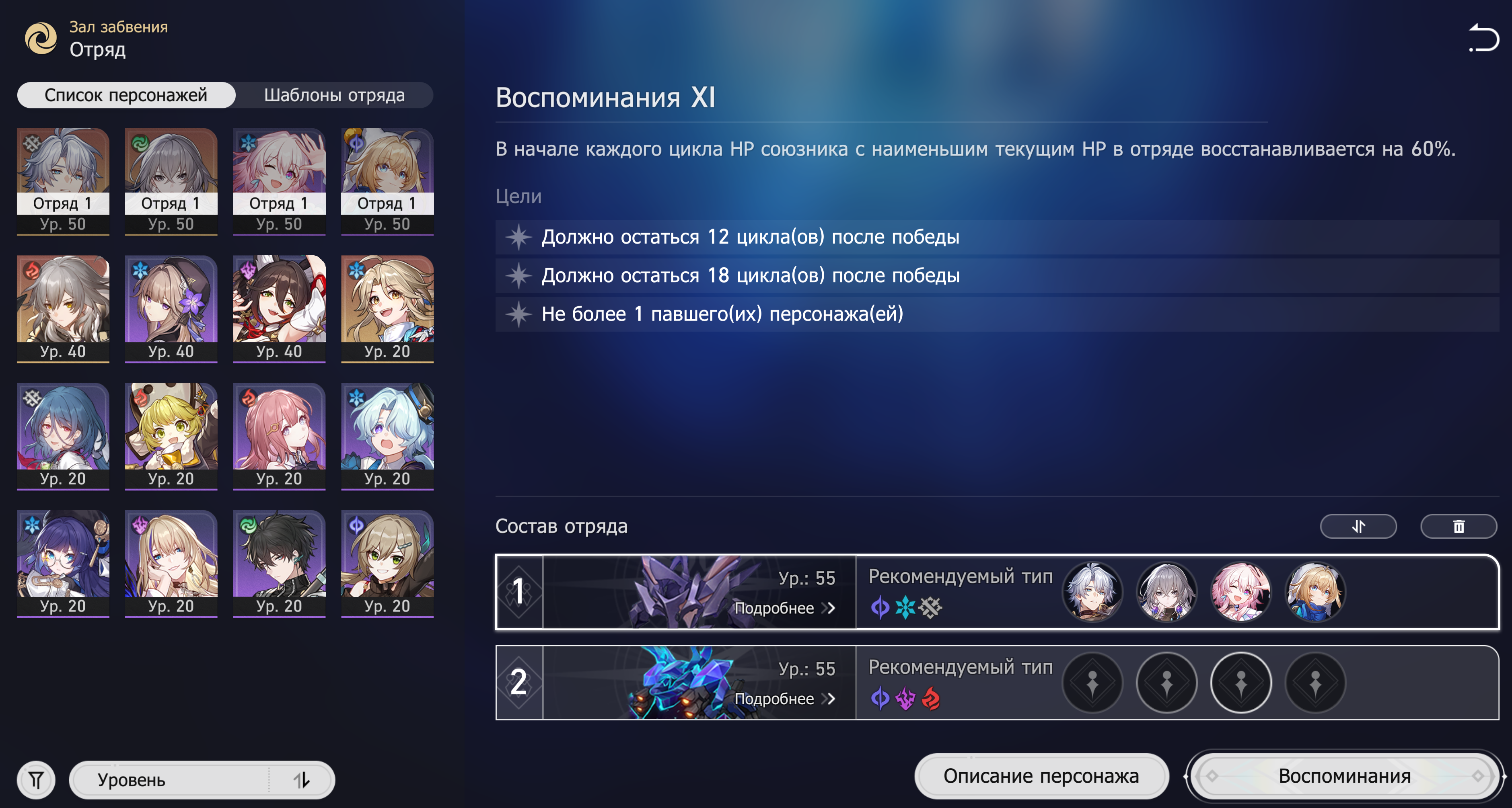
Task: Select the black-haired level 20 character thumbnail
Action: coord(280,563)
